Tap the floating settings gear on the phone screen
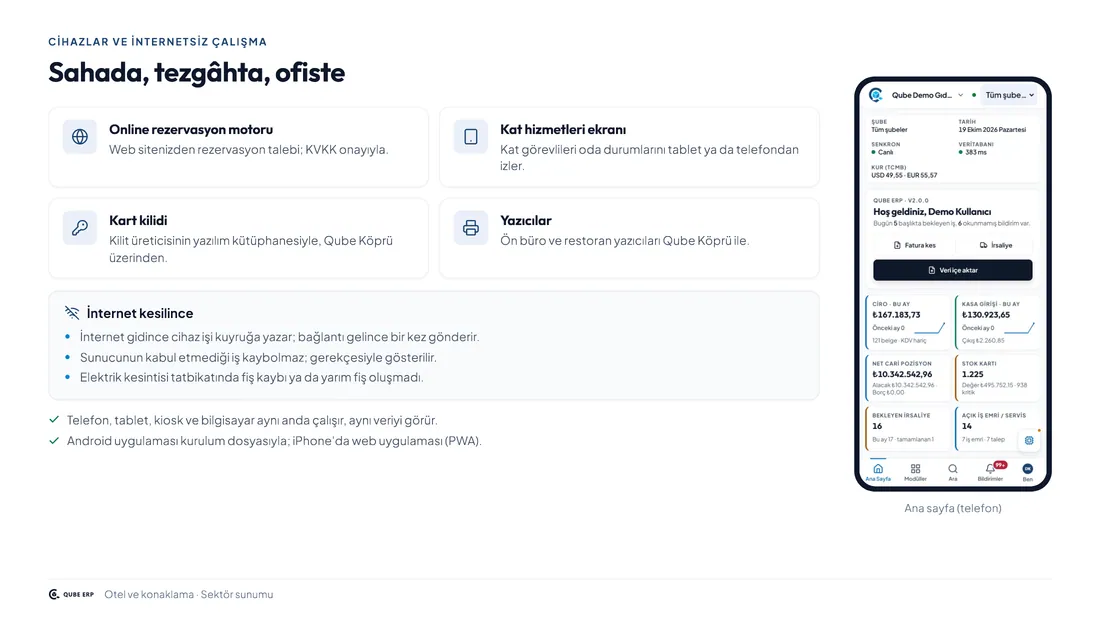Screen dimensions: 1100x619 click(x=1028, y=440)
